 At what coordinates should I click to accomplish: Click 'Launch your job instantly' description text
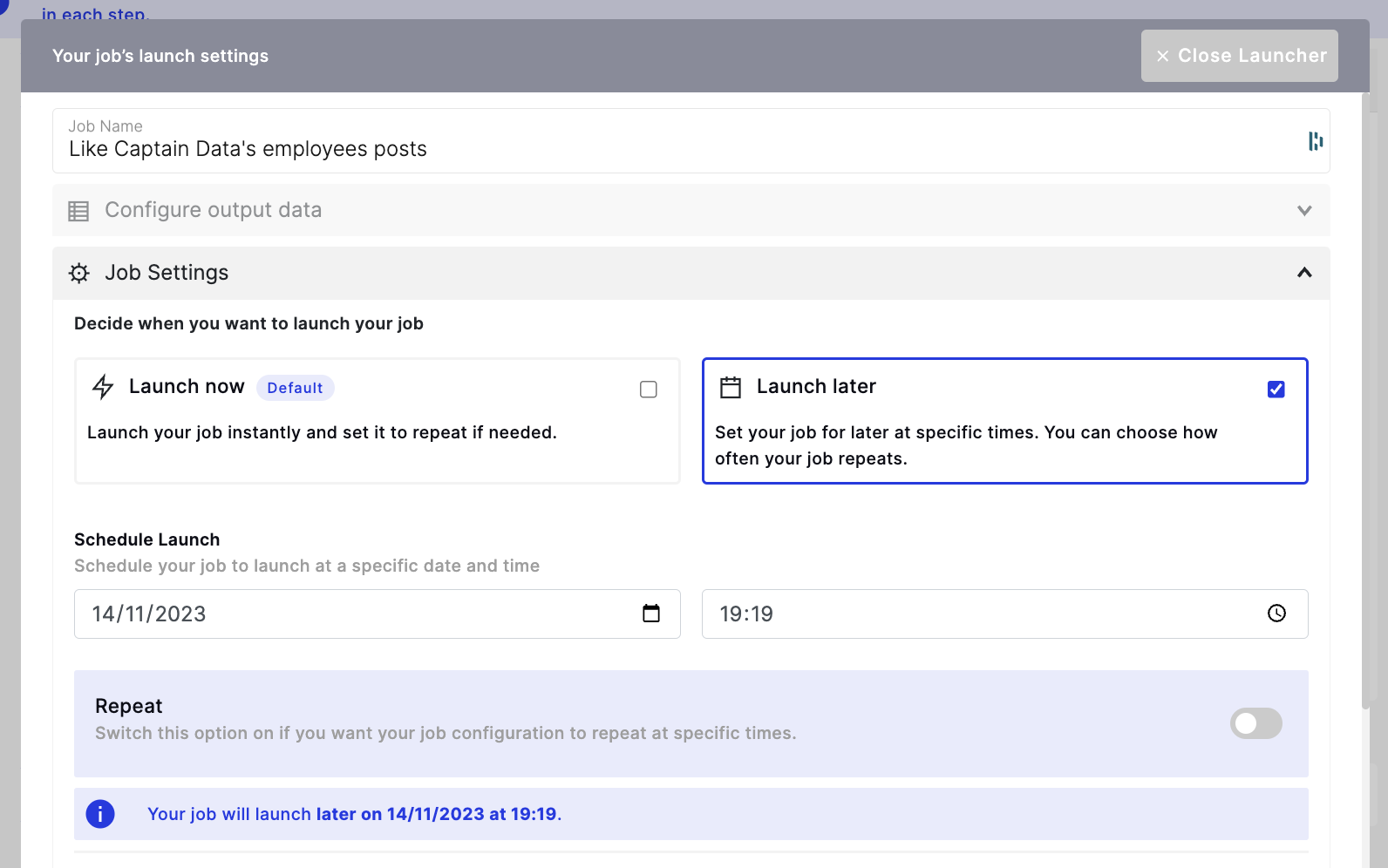coord(322,432)
